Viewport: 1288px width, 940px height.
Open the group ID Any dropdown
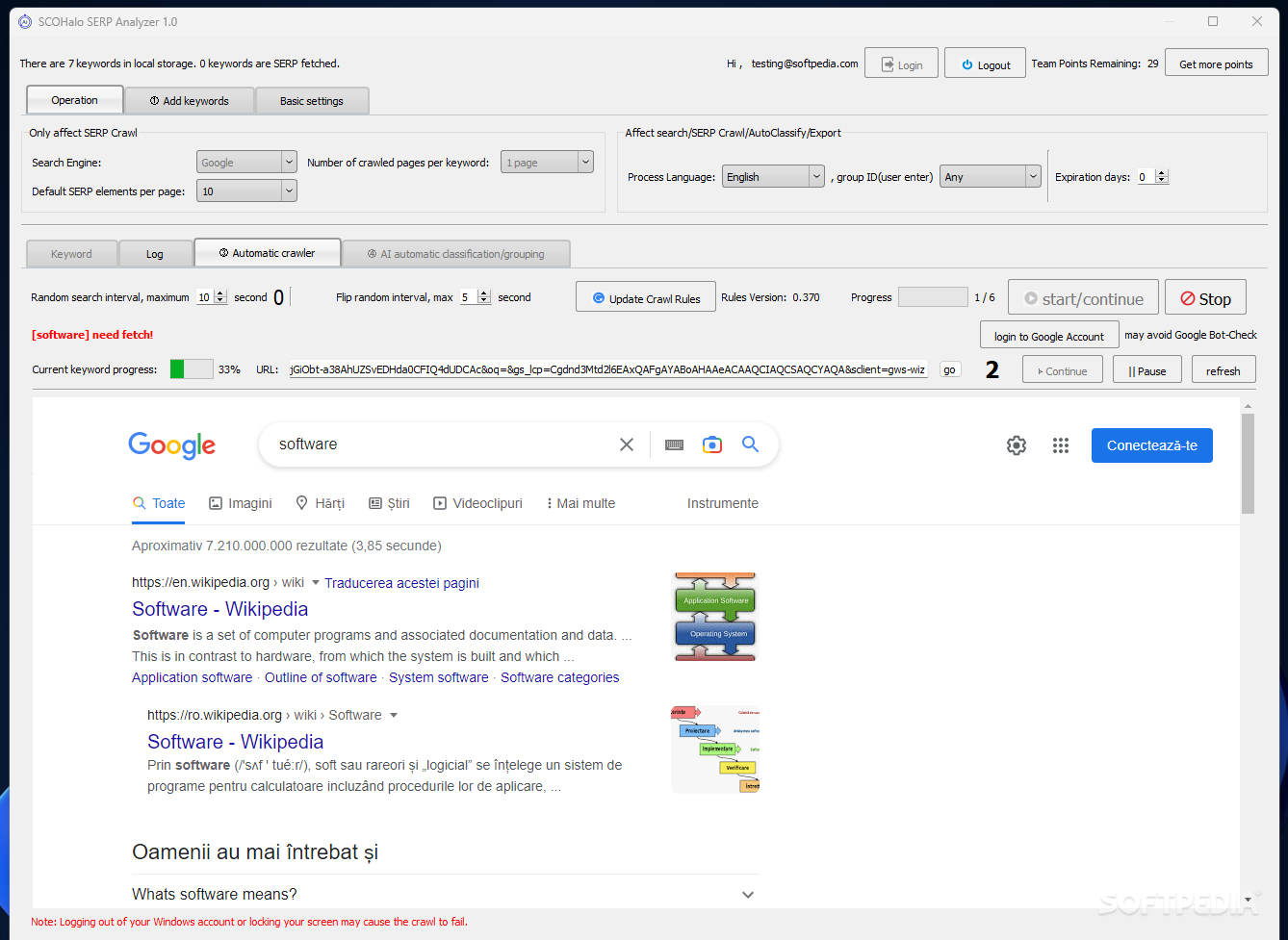click(991, 176)
